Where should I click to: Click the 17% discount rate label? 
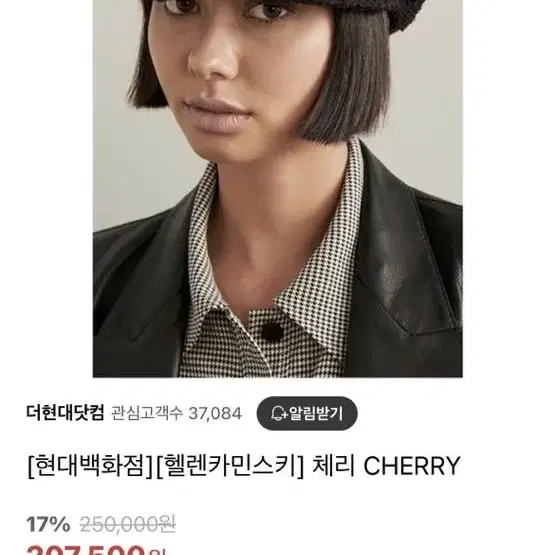pyautogui.click(x=48, y=524)
